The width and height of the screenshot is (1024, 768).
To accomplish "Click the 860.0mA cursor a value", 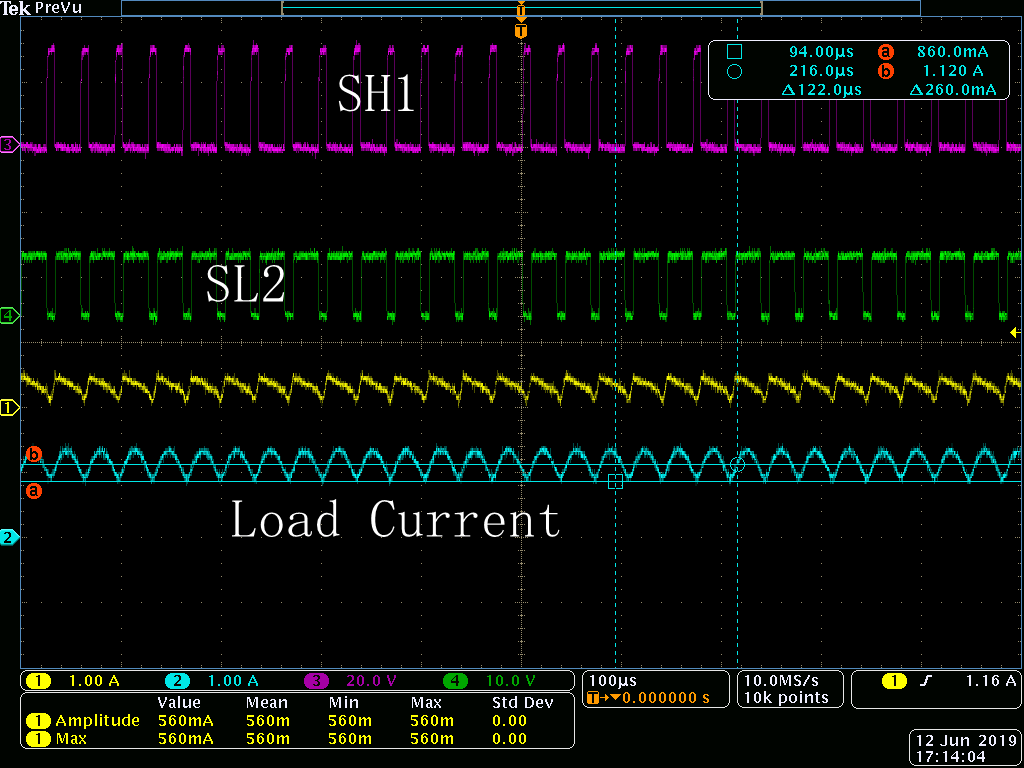I will [x=953, y=52].
